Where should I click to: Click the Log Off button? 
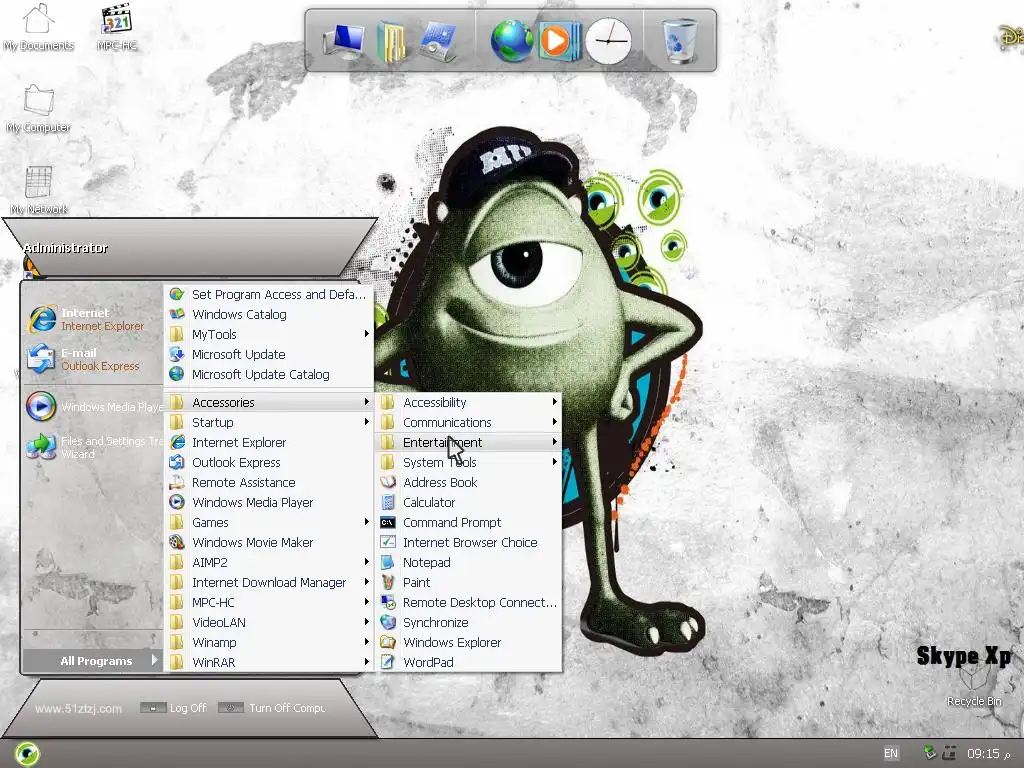pos(174,708)
